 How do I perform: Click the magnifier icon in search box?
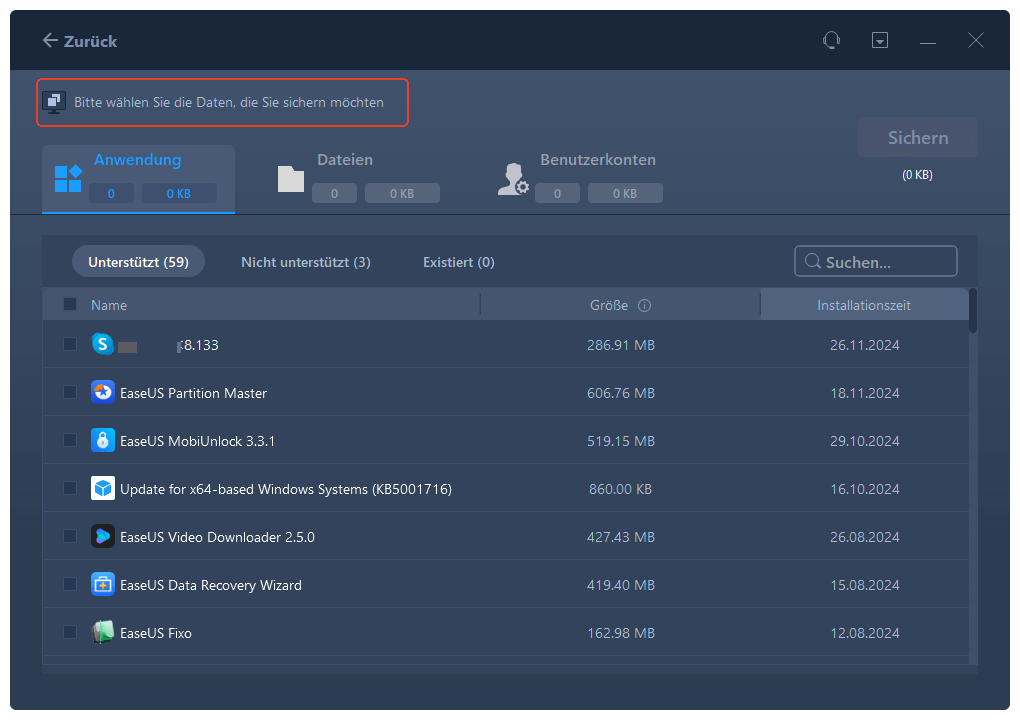[x=812, y=261]
